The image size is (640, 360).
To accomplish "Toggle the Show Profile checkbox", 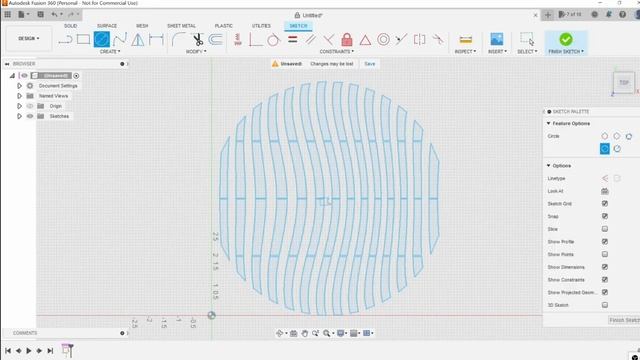I will [604, 241].
